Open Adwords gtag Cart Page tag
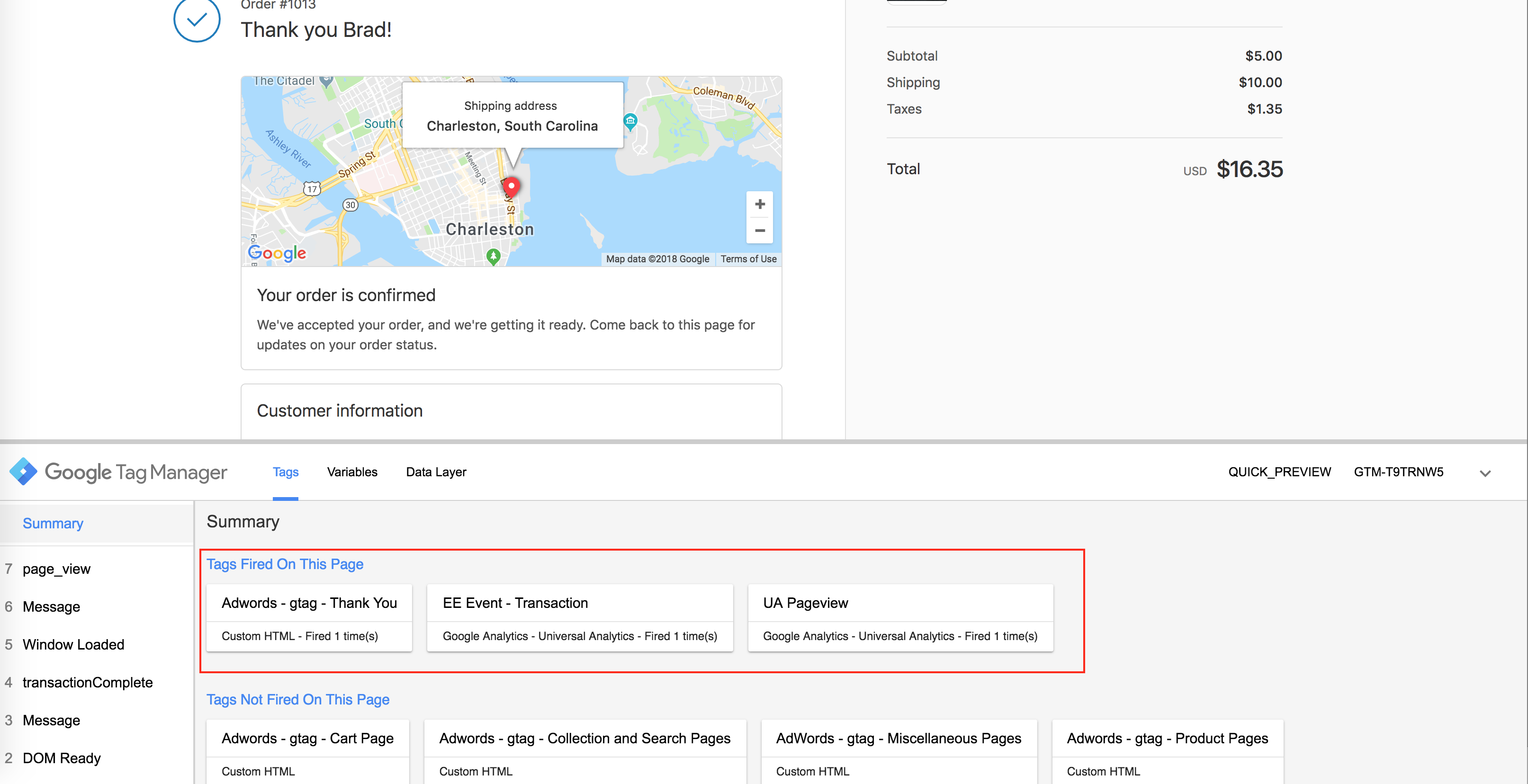The width and height of the screenshot is (1528, 784). tap(308, 752)
